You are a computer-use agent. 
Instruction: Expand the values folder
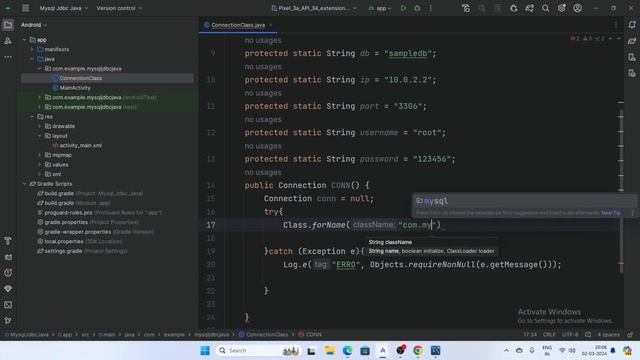point(40,164)
